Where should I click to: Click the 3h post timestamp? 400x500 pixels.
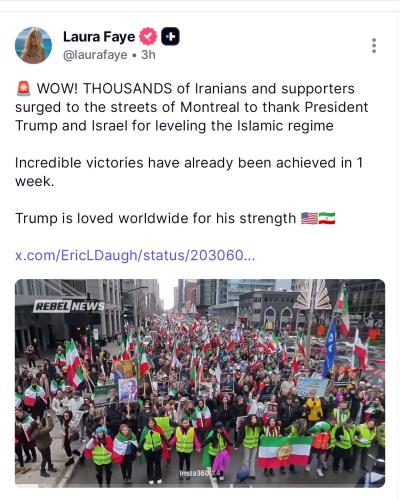pos(148,55)
